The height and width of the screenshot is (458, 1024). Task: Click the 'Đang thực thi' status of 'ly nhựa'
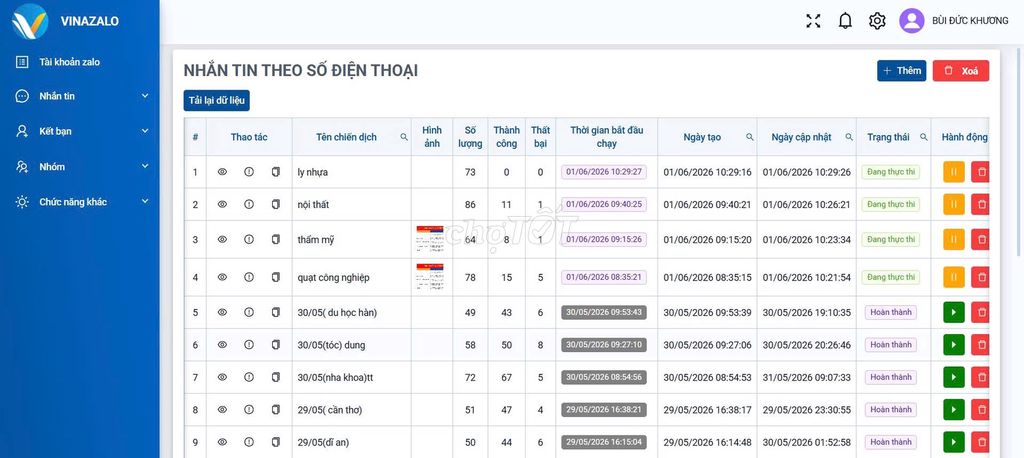pos(891,172)
